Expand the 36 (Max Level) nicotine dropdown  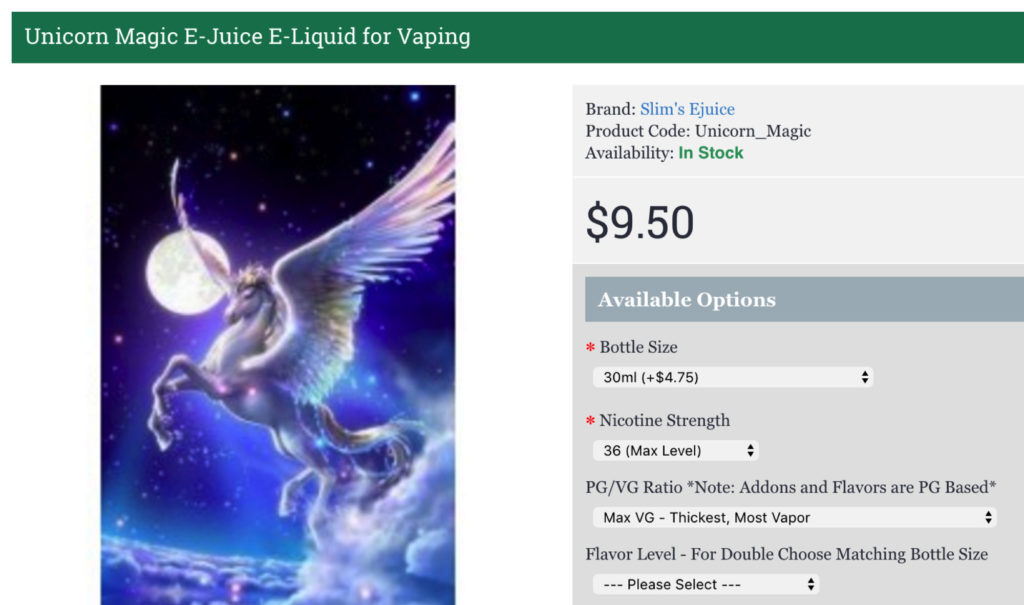(x=675, y=450)
